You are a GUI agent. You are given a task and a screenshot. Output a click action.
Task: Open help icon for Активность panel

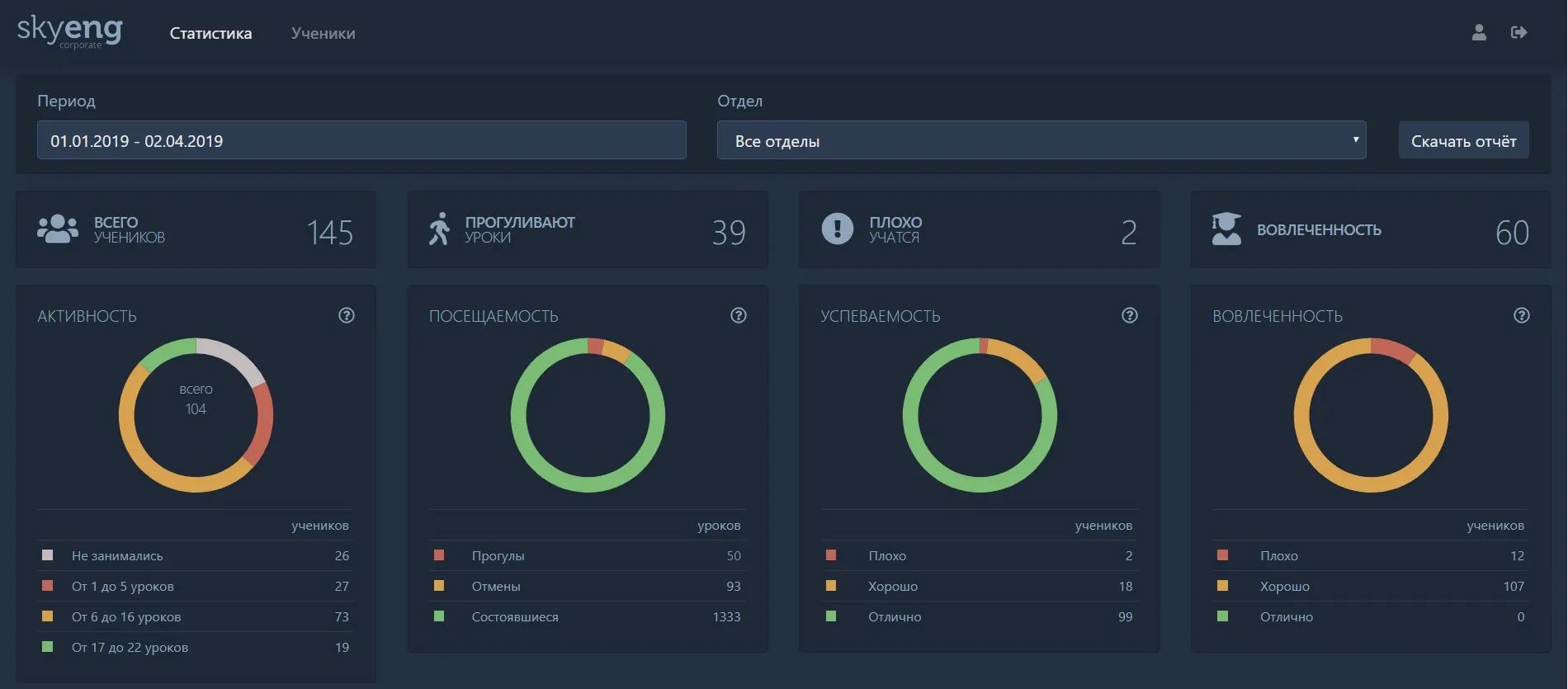click(x=347, y=315)
